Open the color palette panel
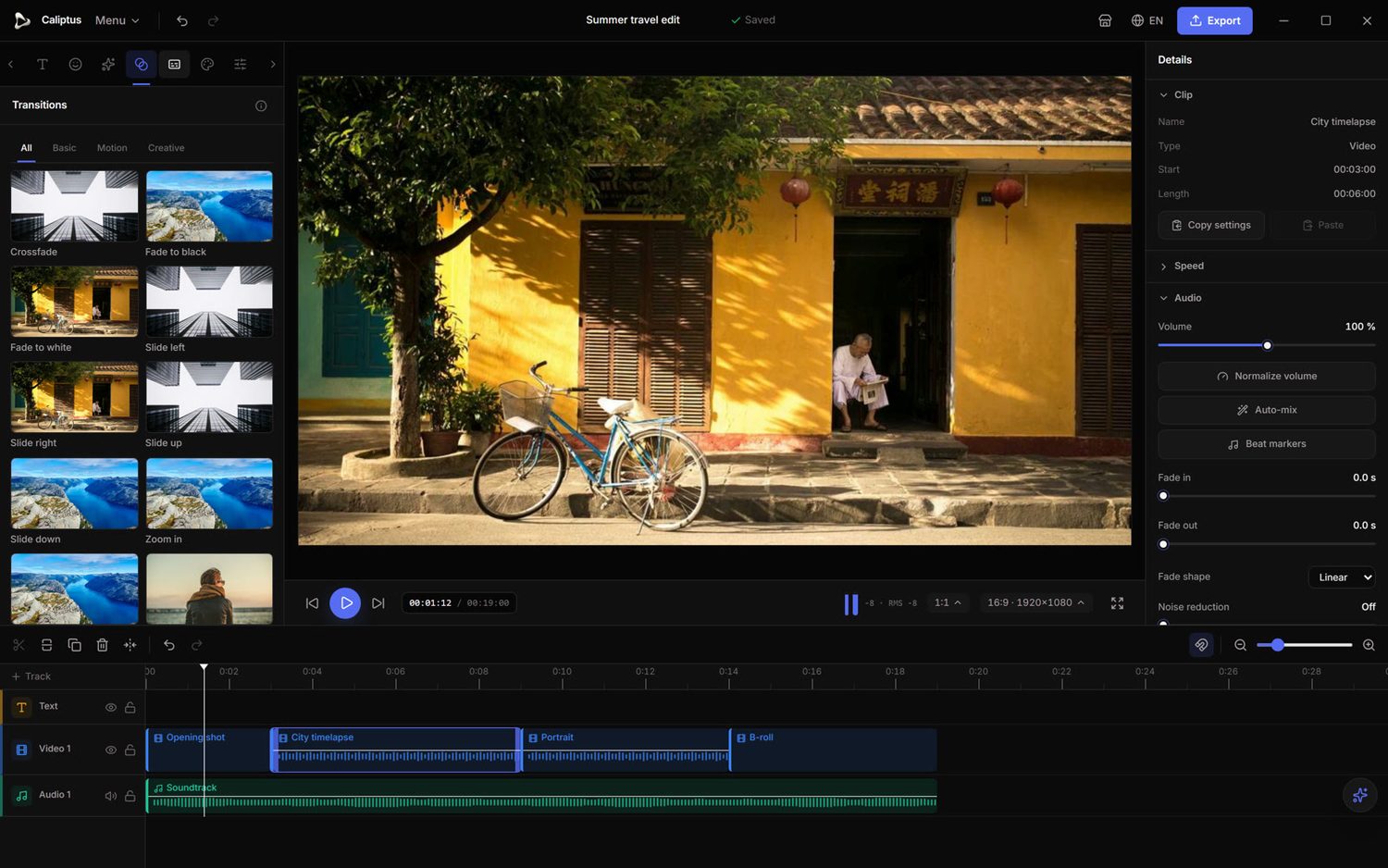 pyautogui.click(x=207, y=64)
